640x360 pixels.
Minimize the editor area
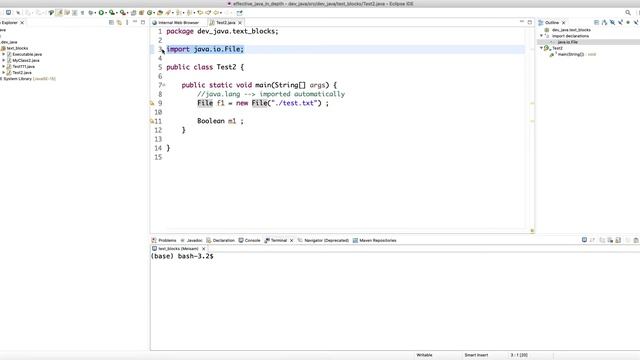(x=522, y=22)
